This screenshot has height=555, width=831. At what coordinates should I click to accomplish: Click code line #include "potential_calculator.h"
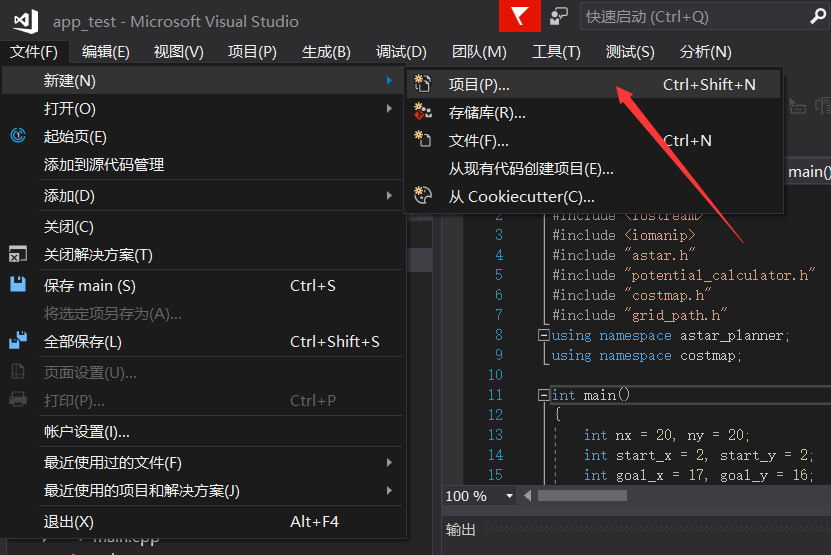[x=684, y=275]
